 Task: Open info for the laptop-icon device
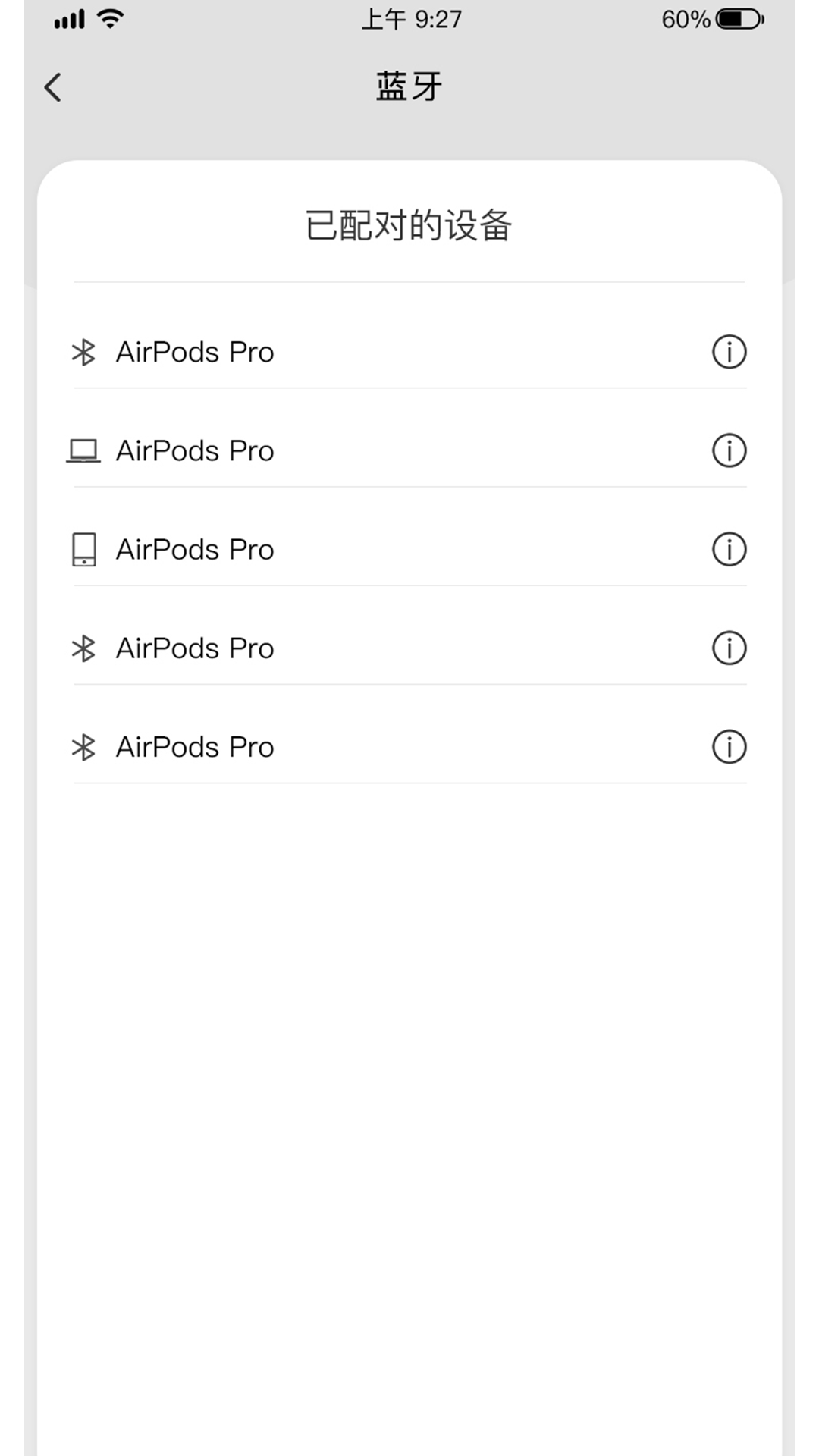point(729,450)
